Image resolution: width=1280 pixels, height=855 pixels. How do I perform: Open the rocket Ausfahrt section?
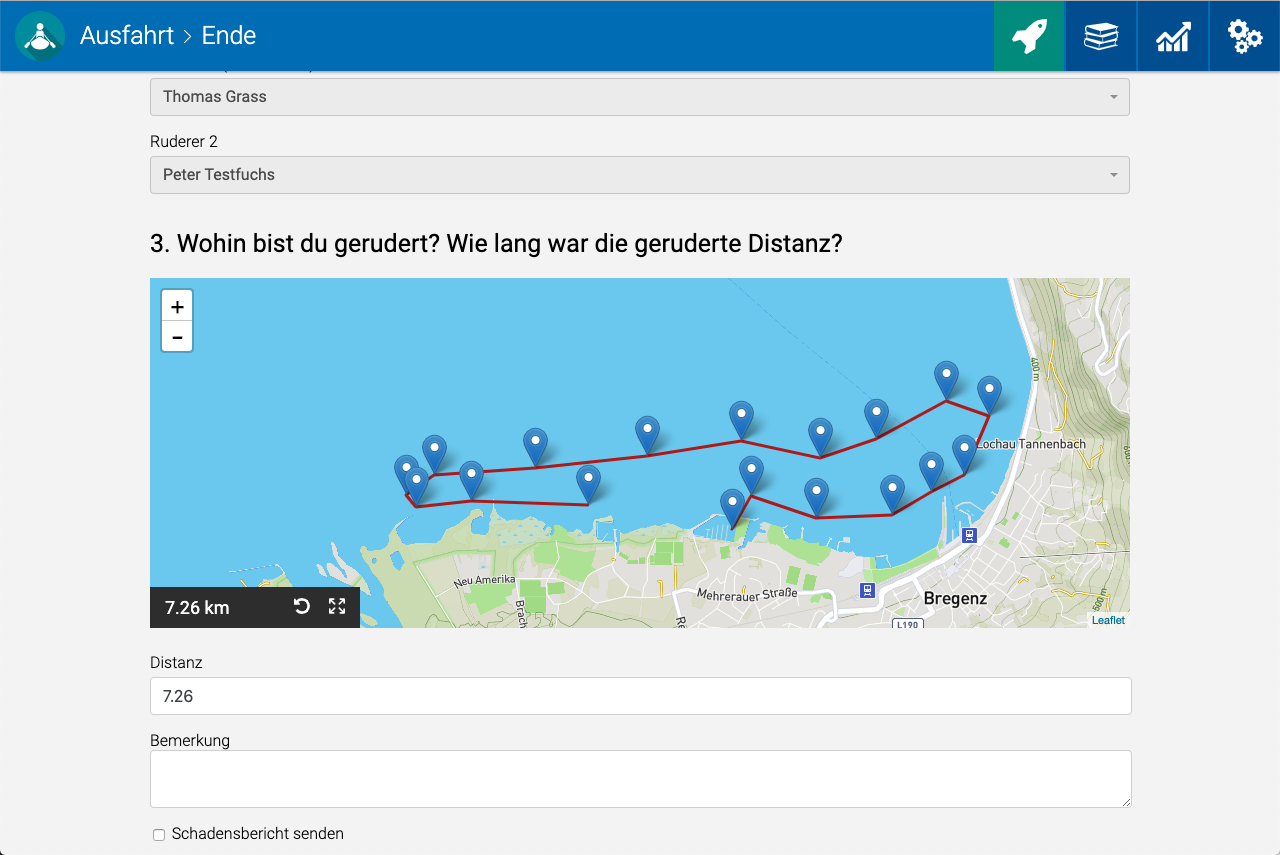[x=1029, y=35]
